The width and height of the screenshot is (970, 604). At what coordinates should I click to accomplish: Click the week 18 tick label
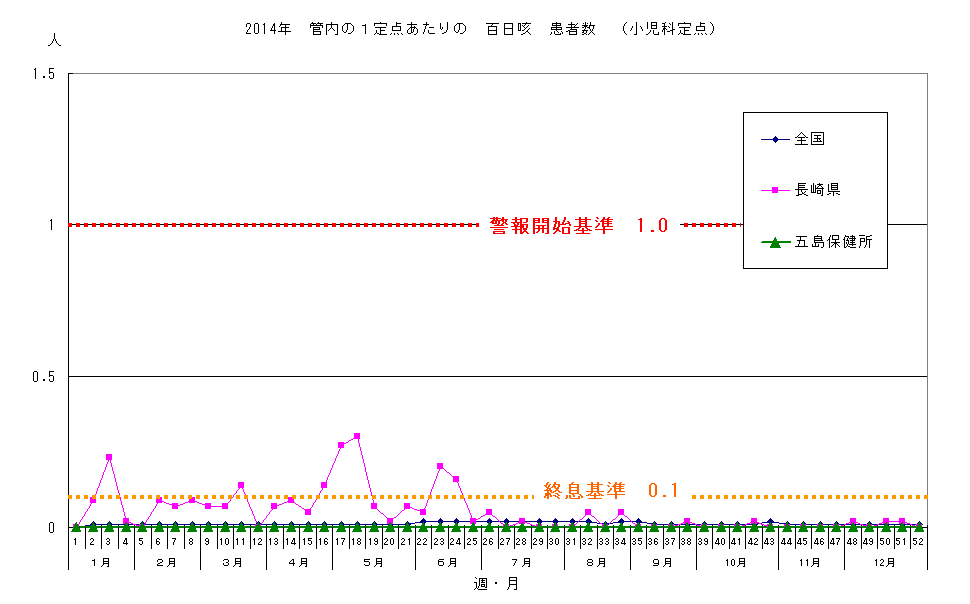point(356,542)
